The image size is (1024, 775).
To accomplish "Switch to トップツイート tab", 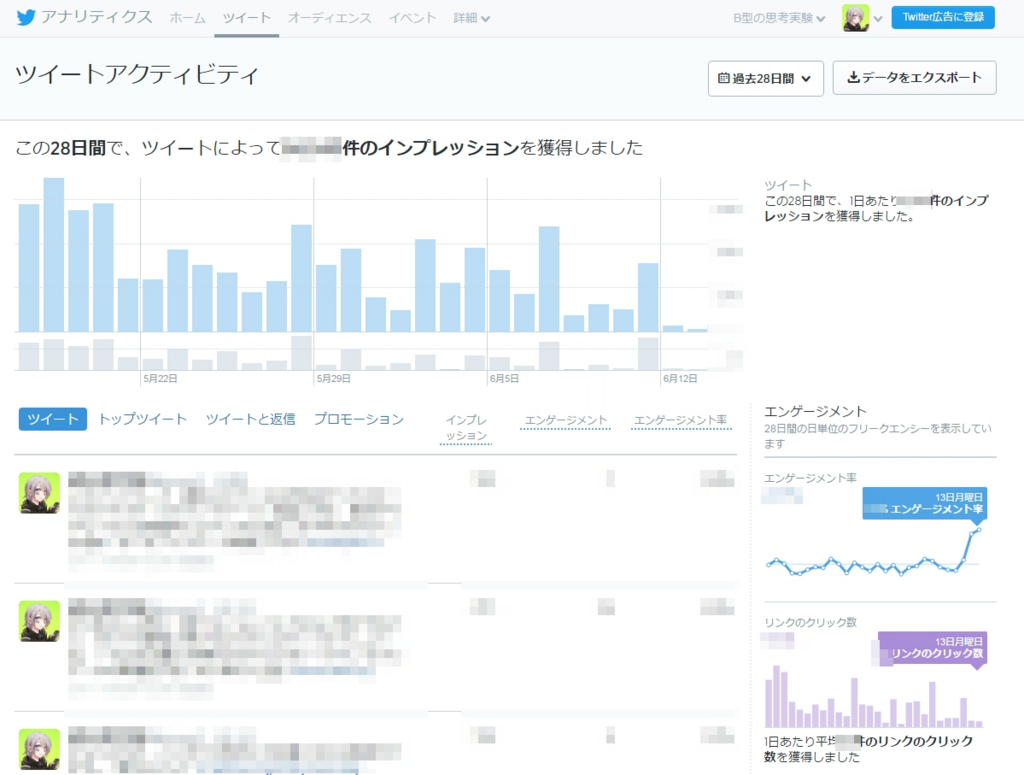I will [x=142, y=419].
